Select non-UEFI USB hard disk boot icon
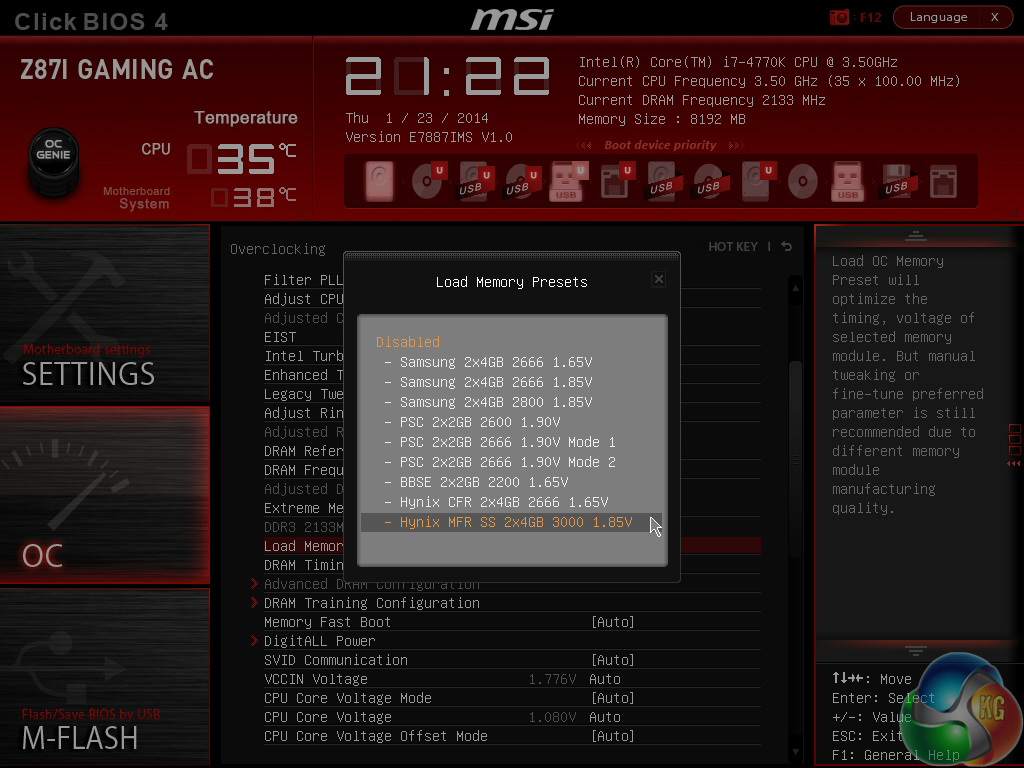Image resolution: width=1024 pixels, height=768 pixels. [662, 181]
